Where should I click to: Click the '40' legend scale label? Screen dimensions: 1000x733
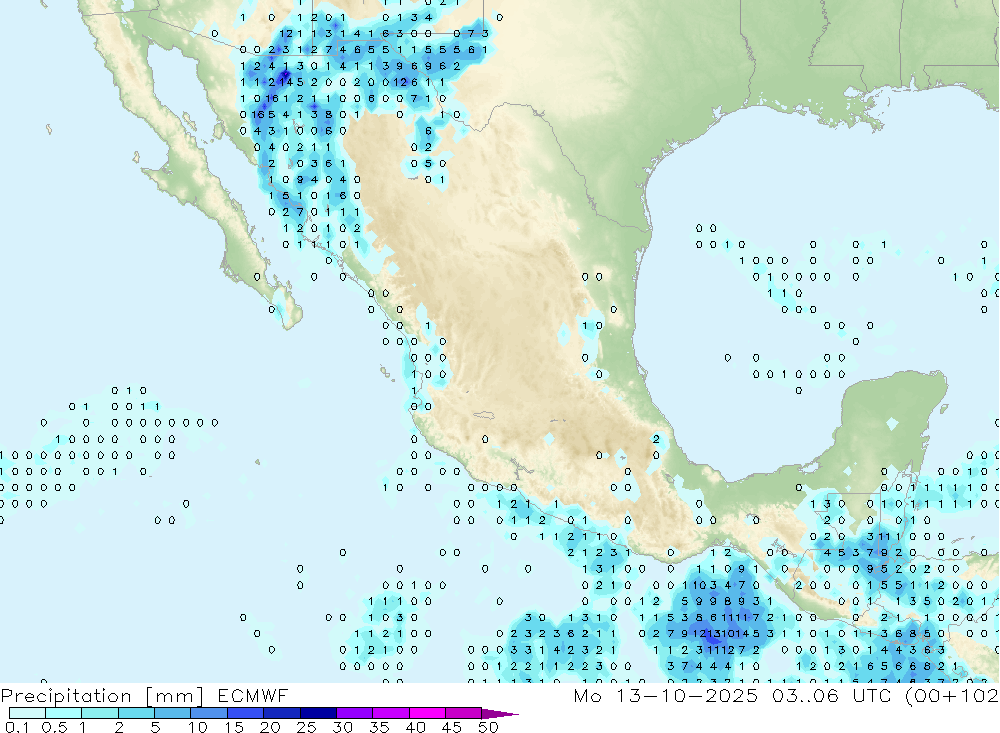416,727
